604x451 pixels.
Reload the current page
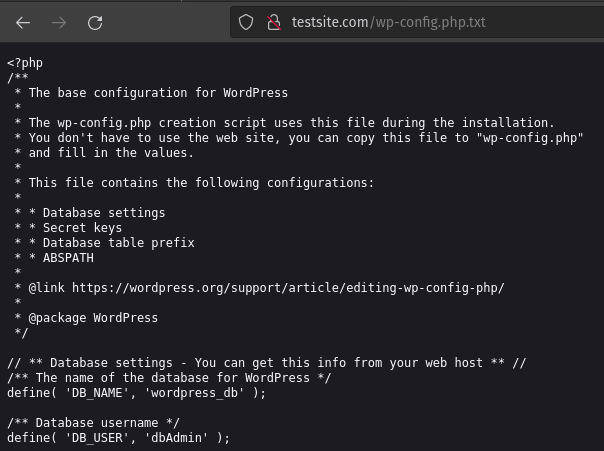[95, 22]
